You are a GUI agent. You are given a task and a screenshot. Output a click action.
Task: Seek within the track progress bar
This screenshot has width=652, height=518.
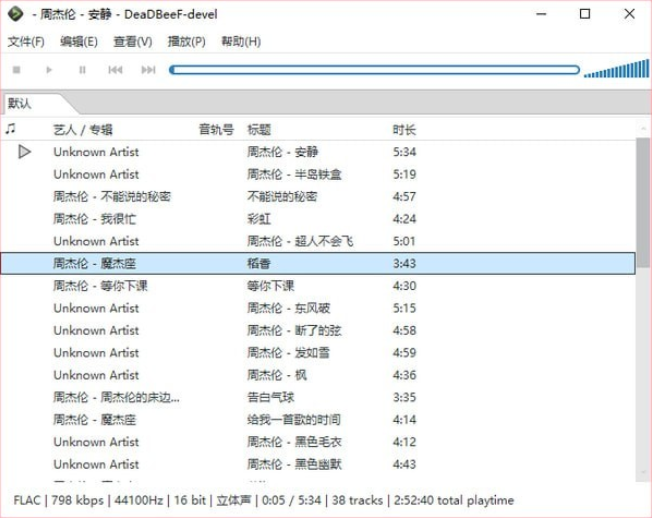click(x=374, y=70)
